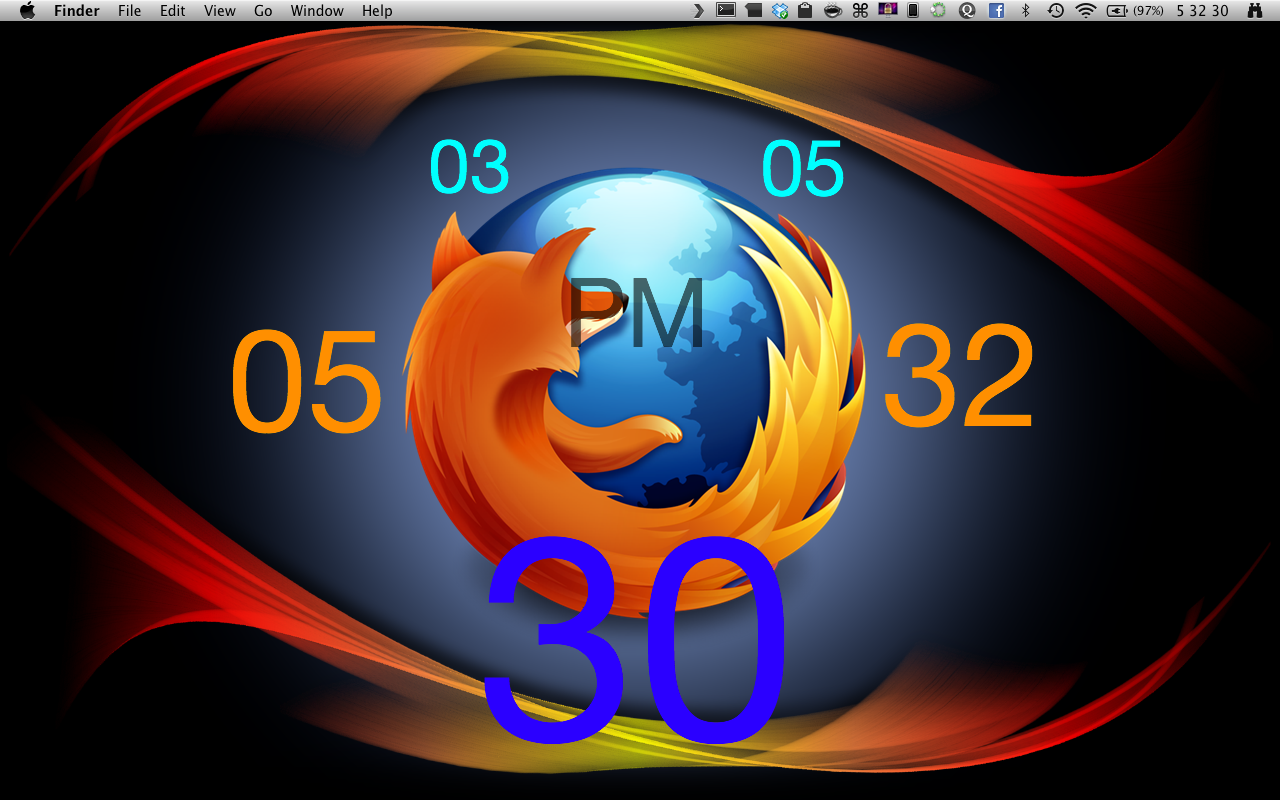Open the Edit menu
The width and height of the screenshot is (1280, 800).
(x=173, y=11)
